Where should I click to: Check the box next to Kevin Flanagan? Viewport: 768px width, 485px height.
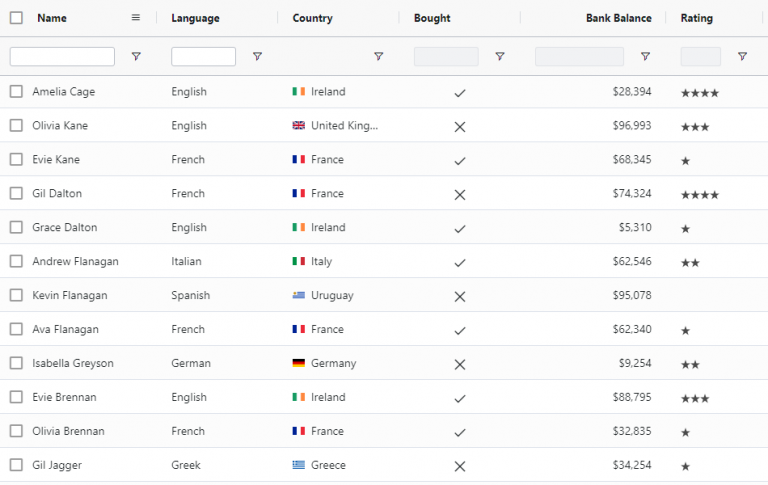(16, 295)
